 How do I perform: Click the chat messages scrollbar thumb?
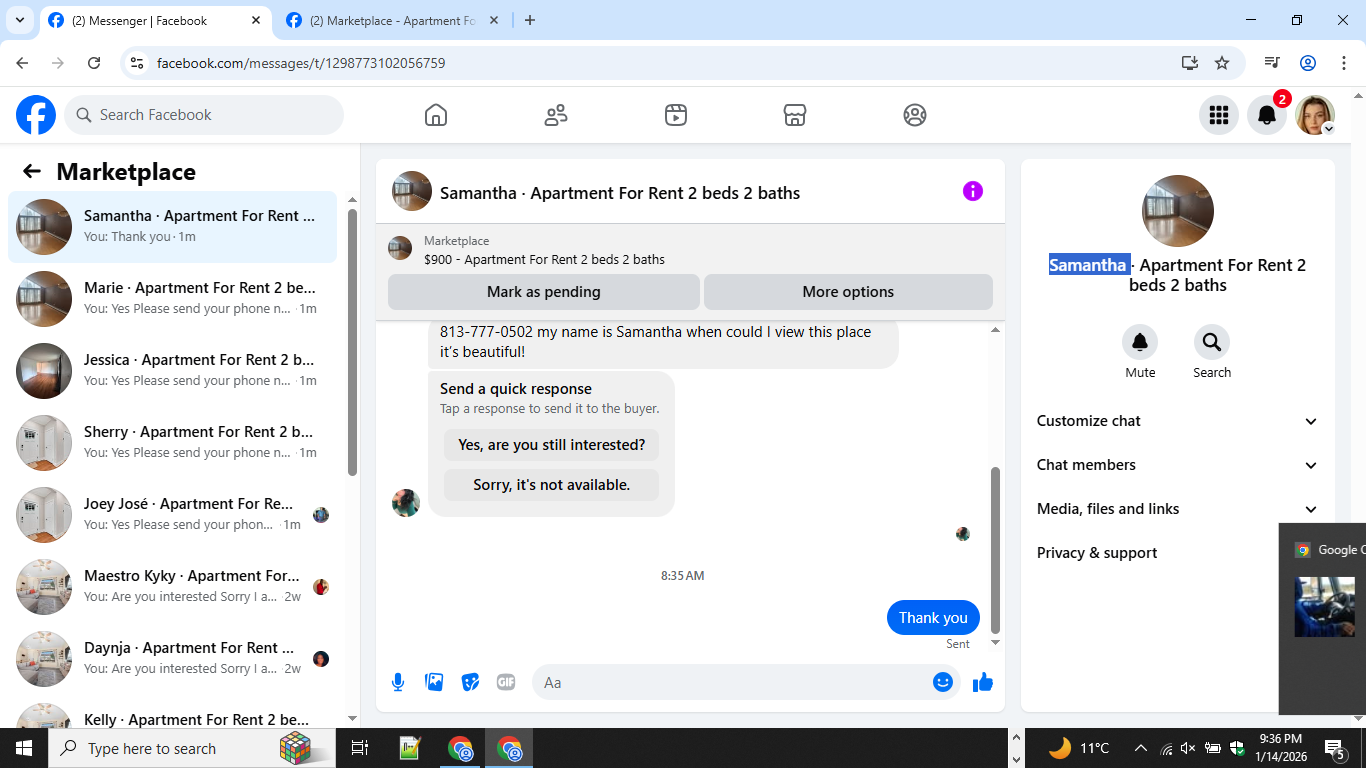pyautogui.click(x=995, y=550)
